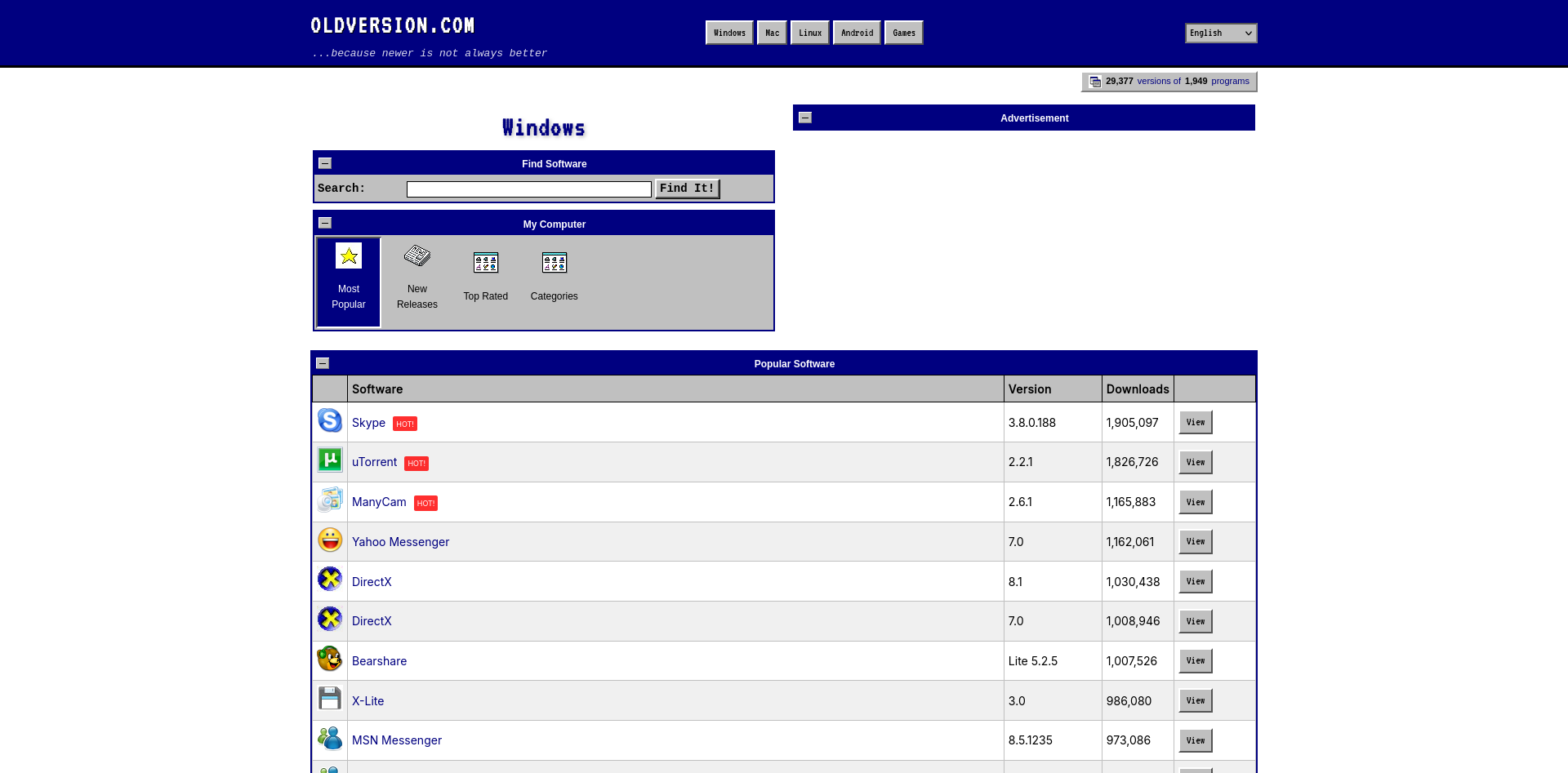The width and height of the screenshot is (1568, 773).
Task: Open the Top Rated icon
Action: (486, 263)
